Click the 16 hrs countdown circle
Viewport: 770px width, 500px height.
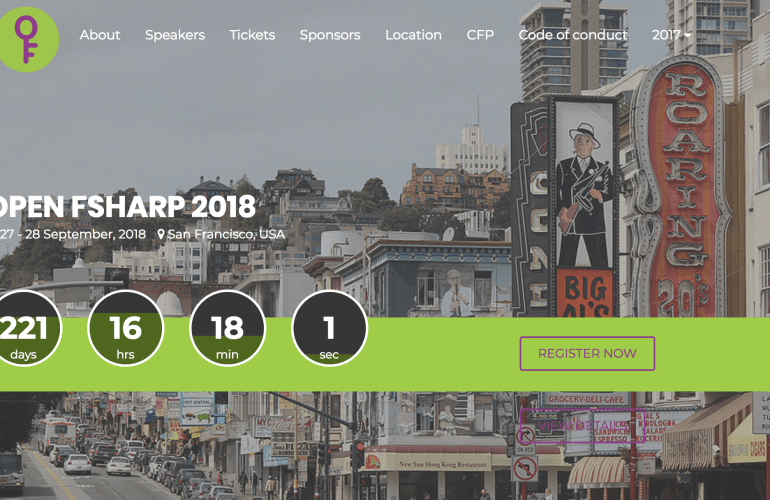point(126,328)
